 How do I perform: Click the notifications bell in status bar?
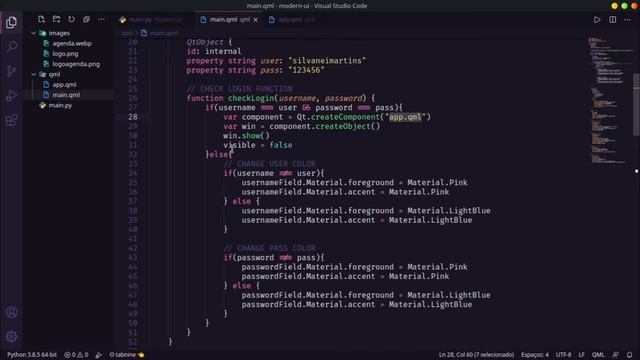pyautogui.click(x=629, y=355)
